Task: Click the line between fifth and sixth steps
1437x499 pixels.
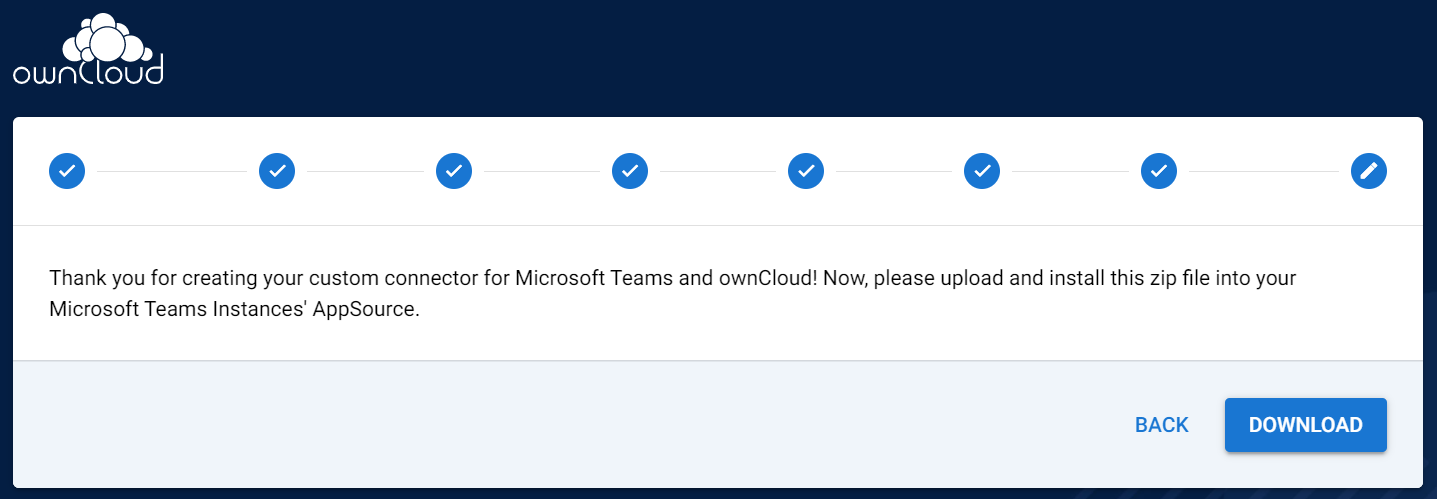Action: [894, 171]
